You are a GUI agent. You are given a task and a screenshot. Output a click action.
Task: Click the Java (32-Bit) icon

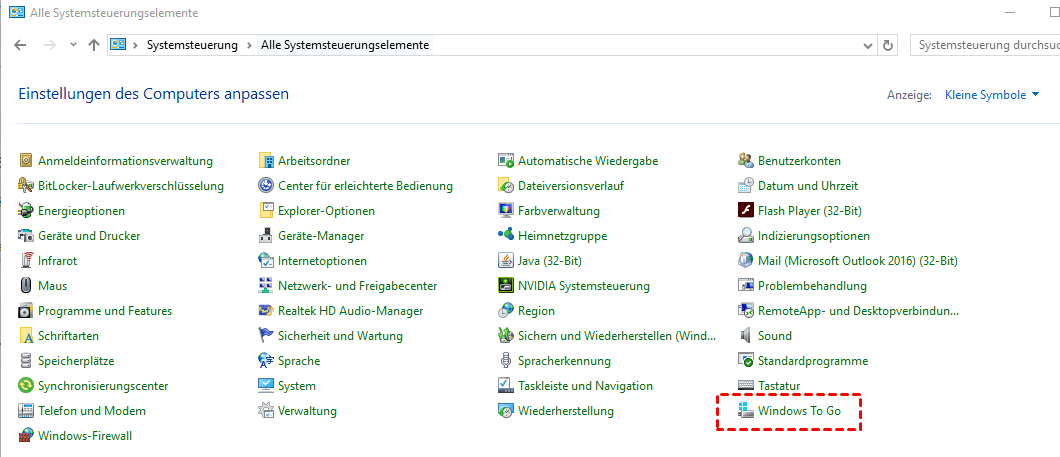[x=507, y=261]
